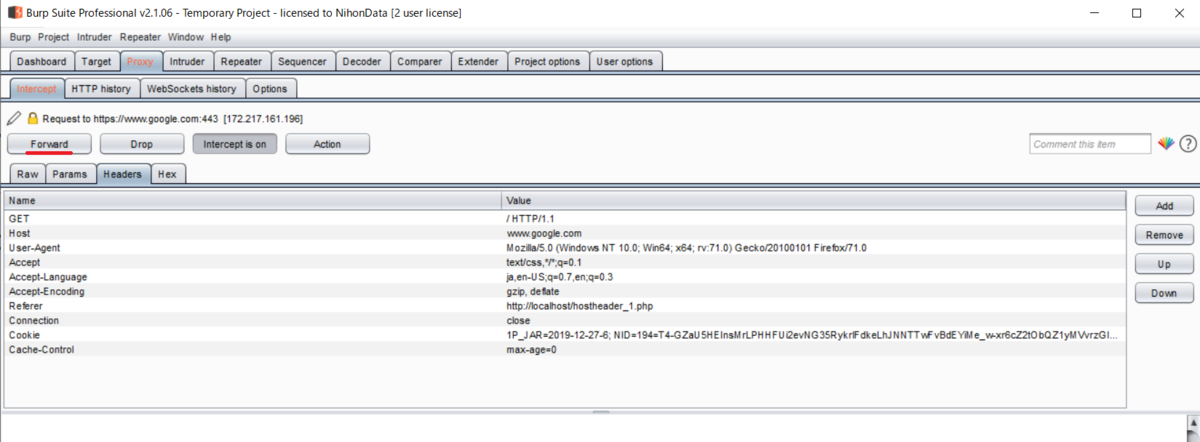Open the Window menu
The height and width of the screenshot is (442, 1200).
click(x=185, y=37)
